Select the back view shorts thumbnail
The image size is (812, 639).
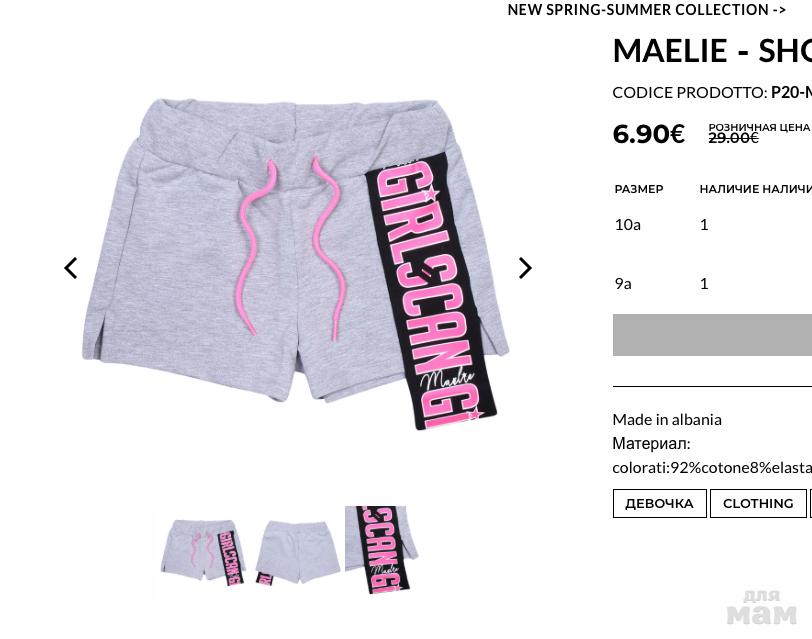coord(297,553)
